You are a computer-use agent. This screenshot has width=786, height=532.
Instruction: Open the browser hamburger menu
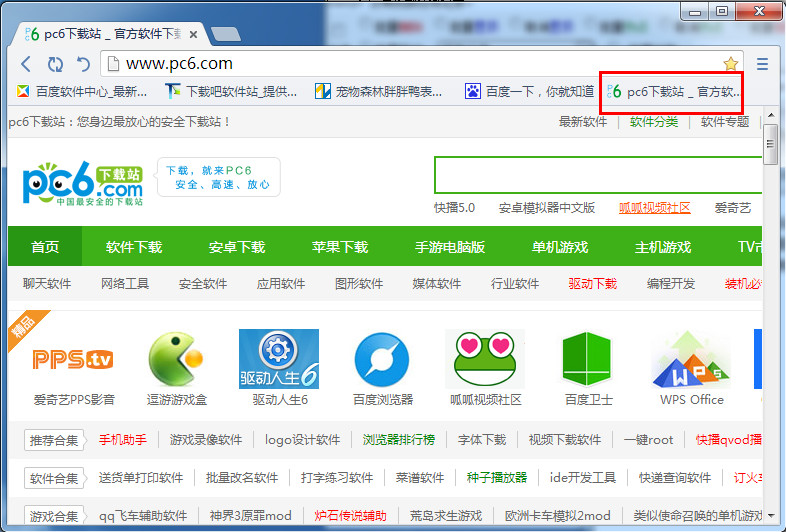(x=762, y=64)
